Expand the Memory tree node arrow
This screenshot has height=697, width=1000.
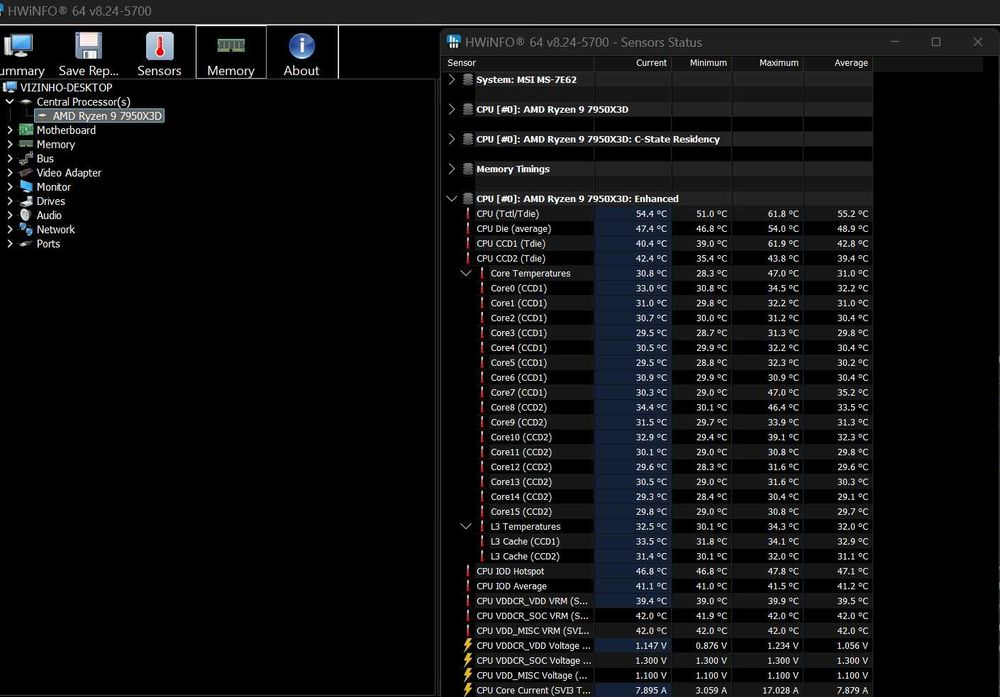[10, 144]
